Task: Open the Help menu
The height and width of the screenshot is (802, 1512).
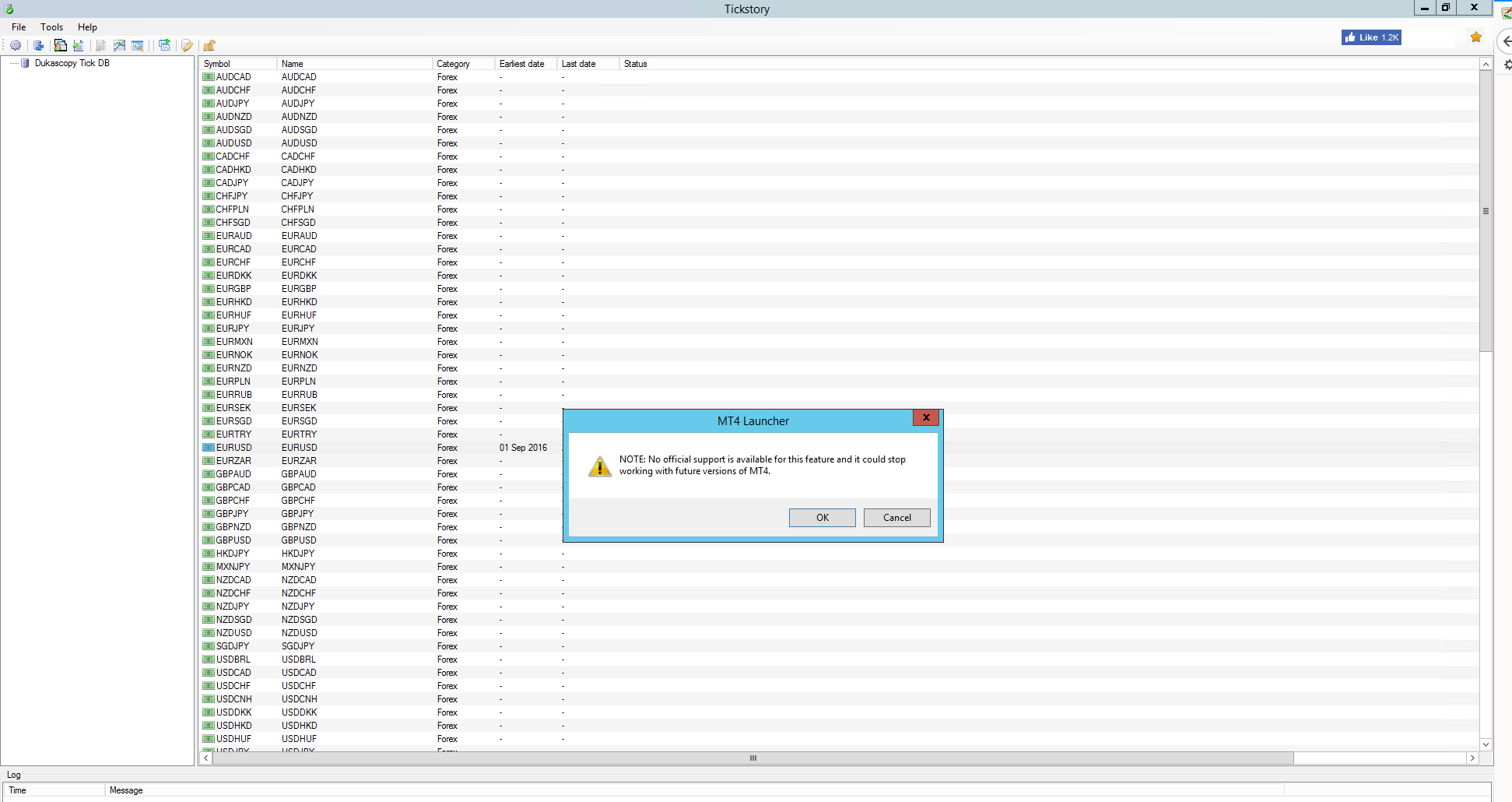Action: point(87,27)
